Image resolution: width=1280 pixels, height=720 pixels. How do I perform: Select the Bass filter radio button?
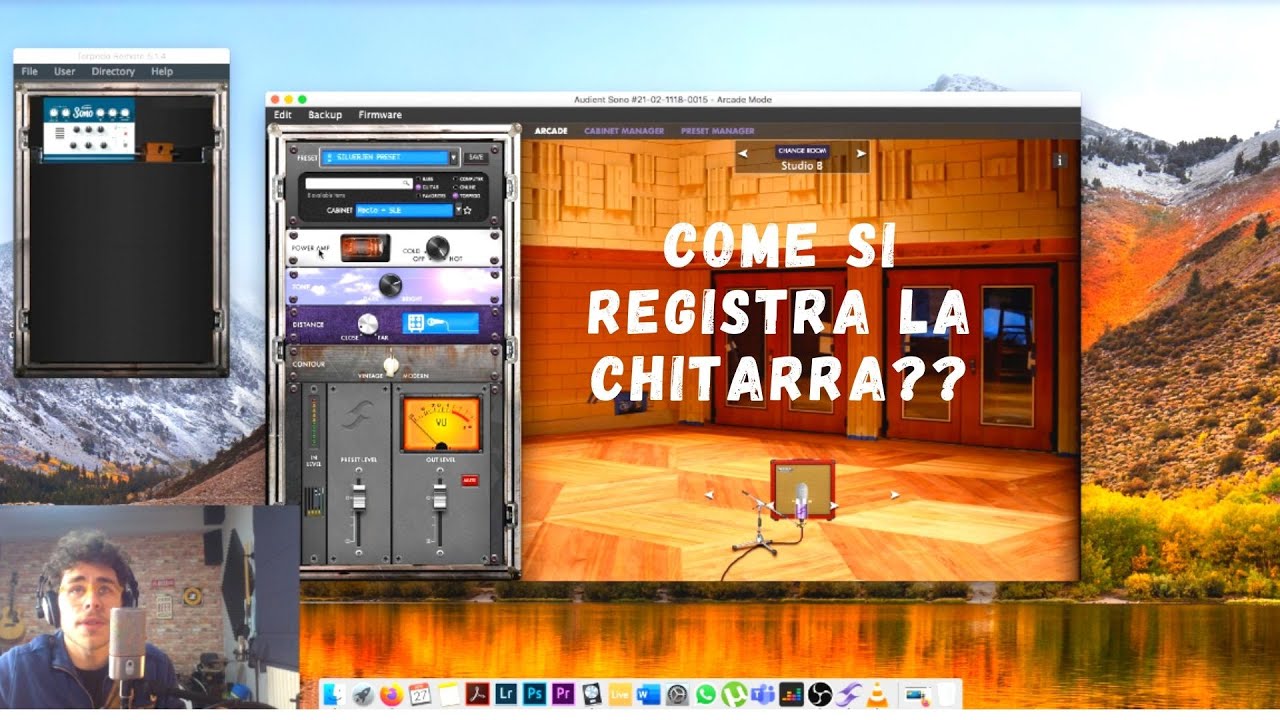click(x=418, y=179)
